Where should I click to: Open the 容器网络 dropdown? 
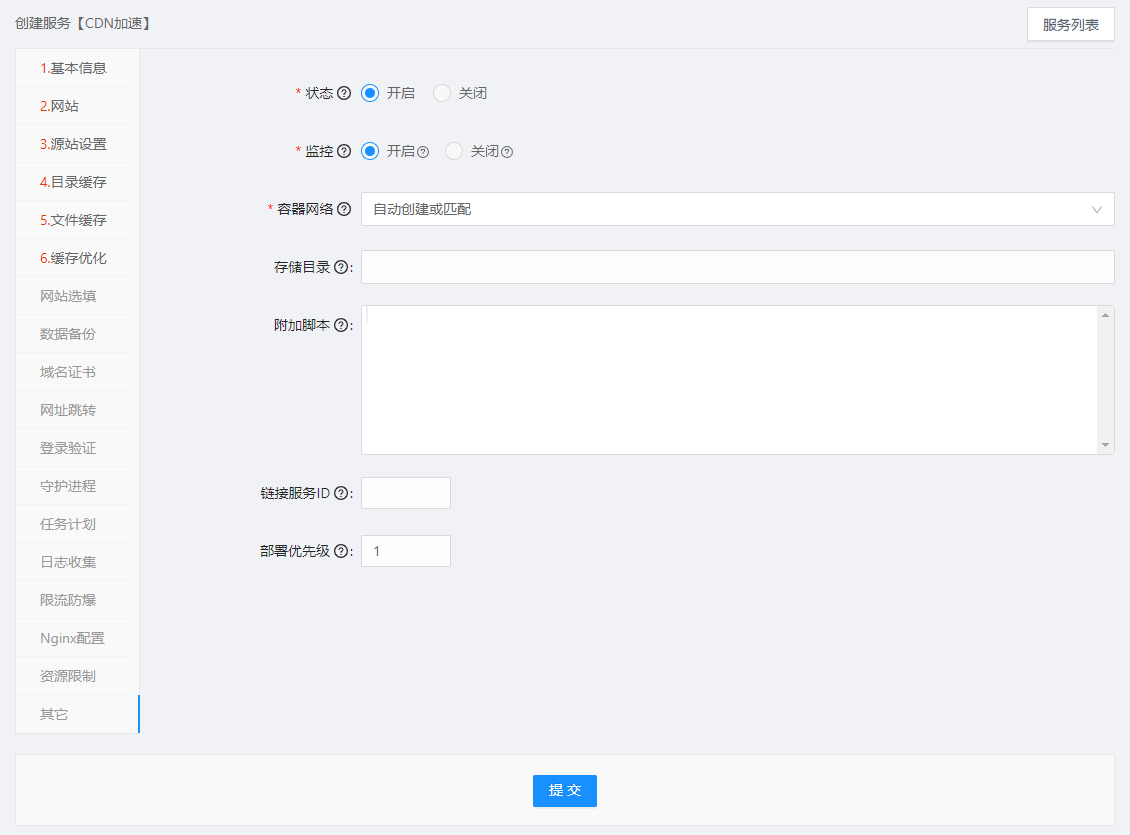pos(737,209)
